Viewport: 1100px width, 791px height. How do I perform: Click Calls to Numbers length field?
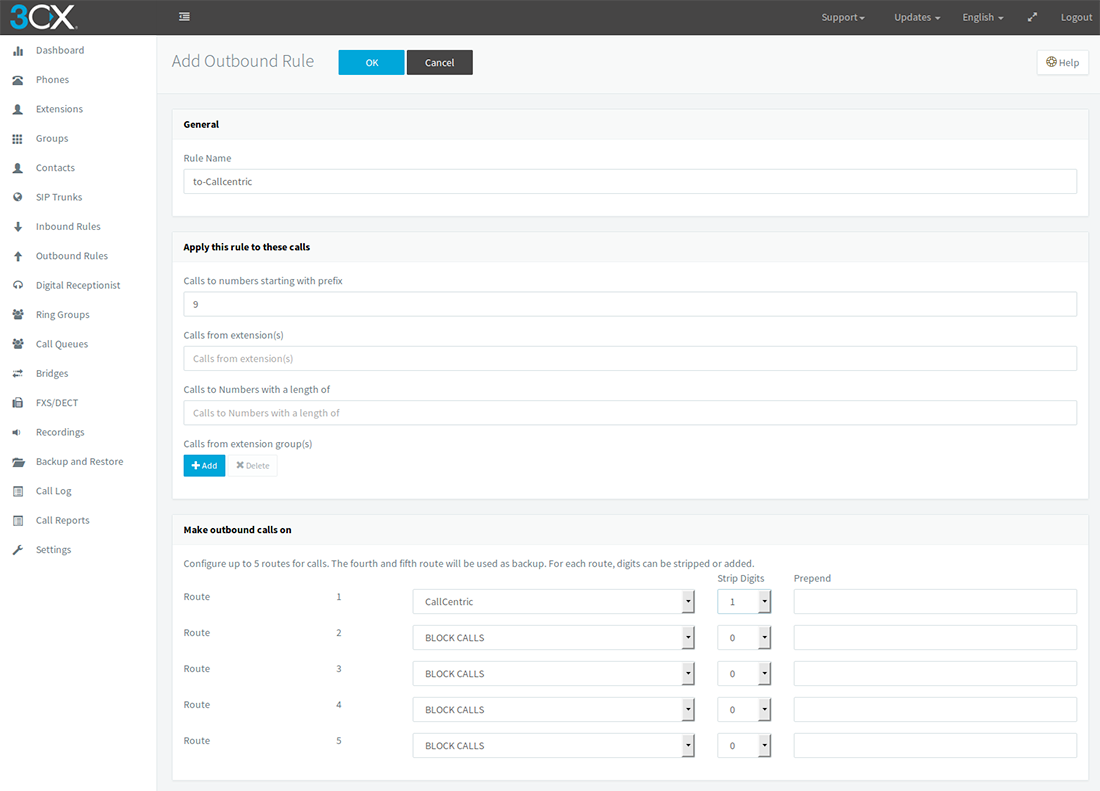coord(630,413)
